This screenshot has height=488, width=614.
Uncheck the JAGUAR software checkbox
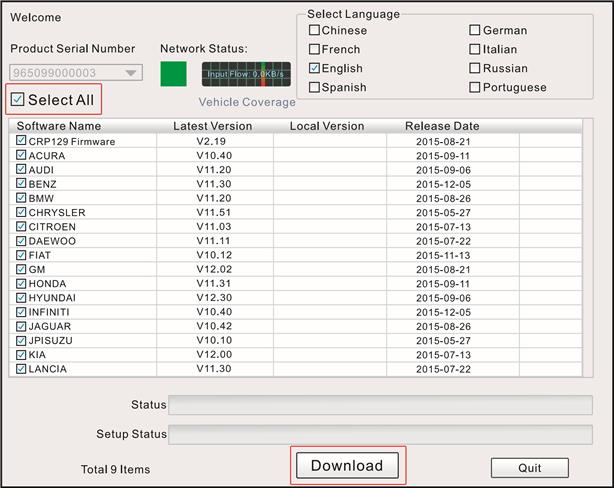pyautogui.click(x=21, y=326)
